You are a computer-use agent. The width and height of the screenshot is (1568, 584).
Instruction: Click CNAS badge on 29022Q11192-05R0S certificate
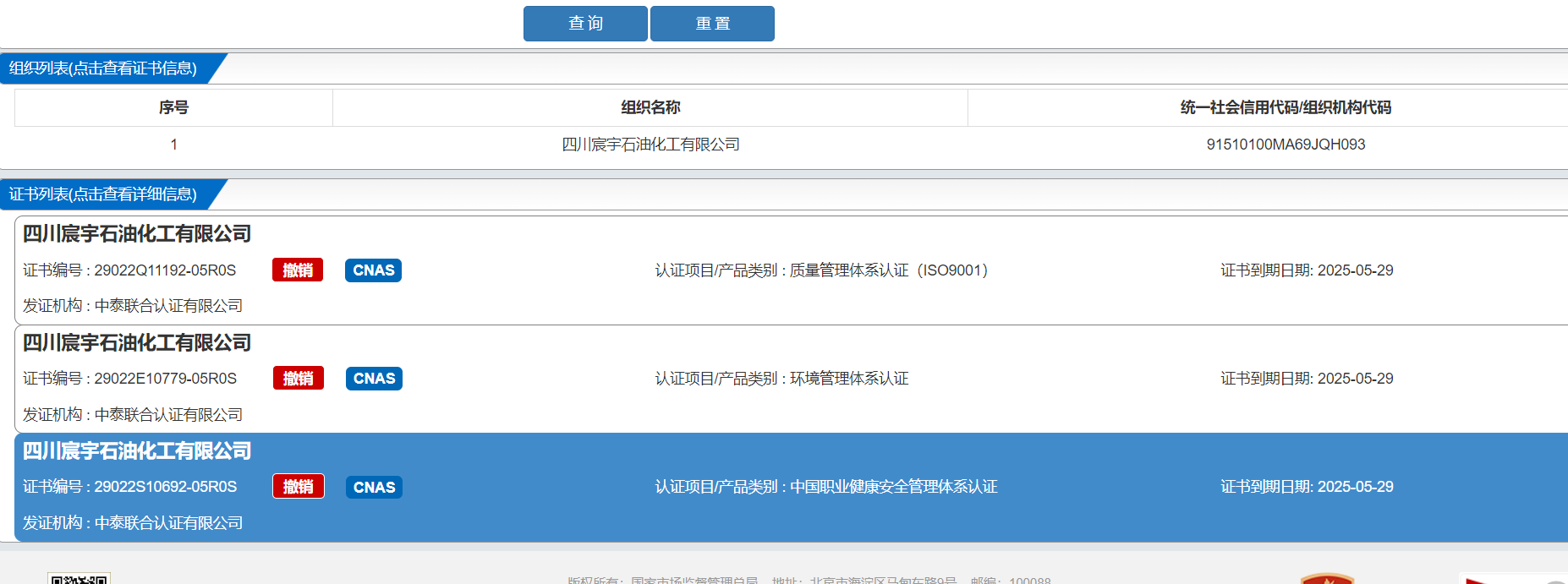(373, 270)
